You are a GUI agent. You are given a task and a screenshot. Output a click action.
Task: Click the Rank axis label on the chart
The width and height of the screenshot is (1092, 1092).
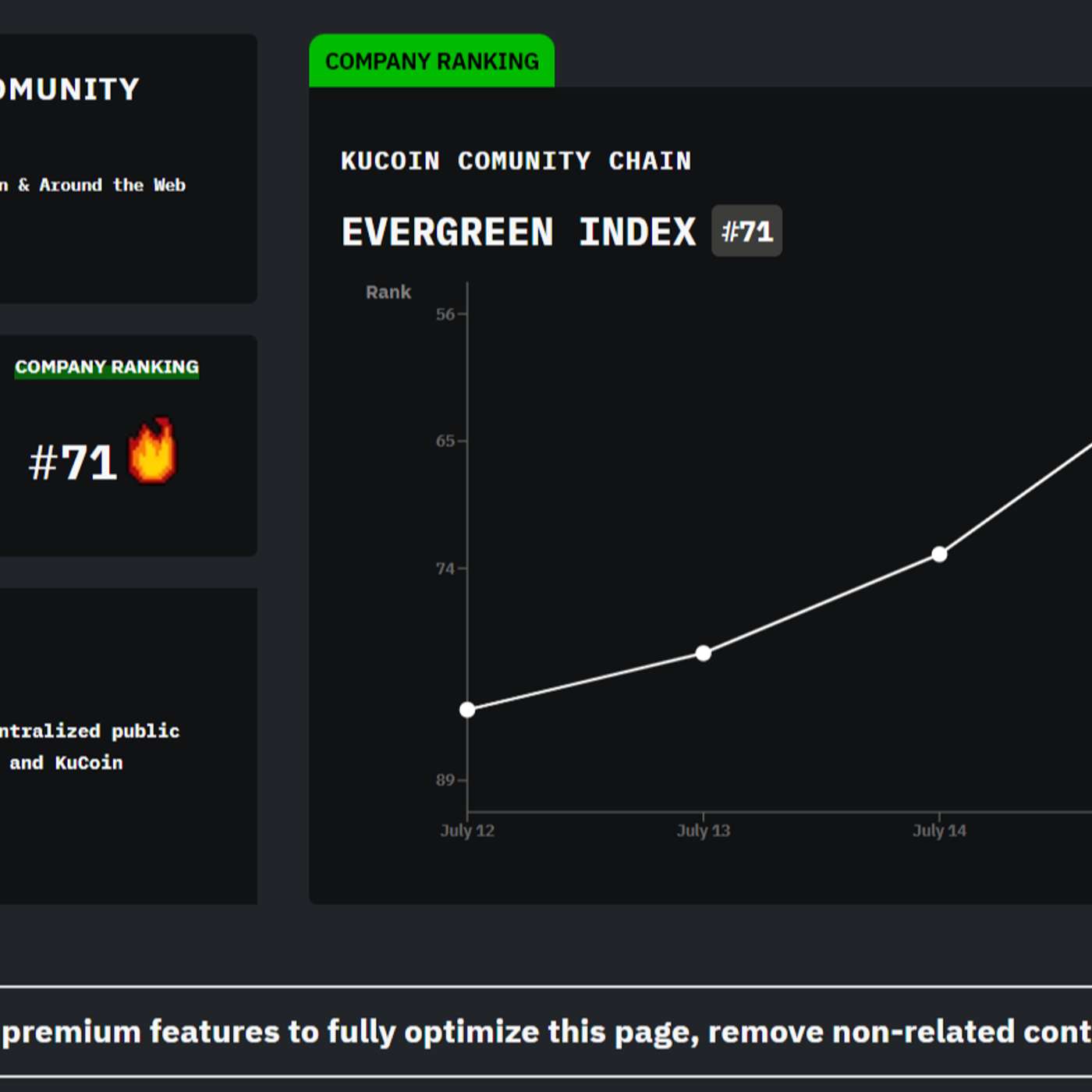pos(388,292)
